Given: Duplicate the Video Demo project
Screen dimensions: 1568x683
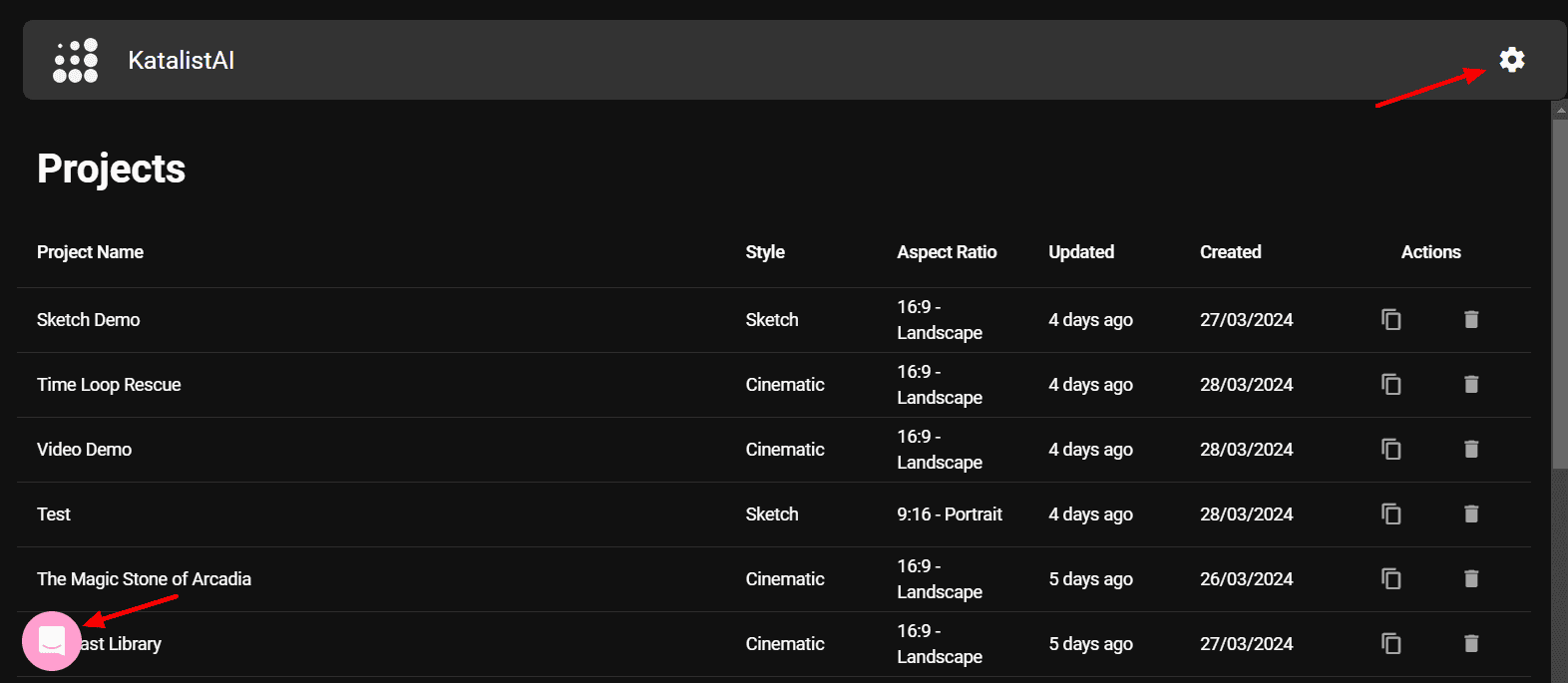Looking at the screenshot, I should point(1390,449).
